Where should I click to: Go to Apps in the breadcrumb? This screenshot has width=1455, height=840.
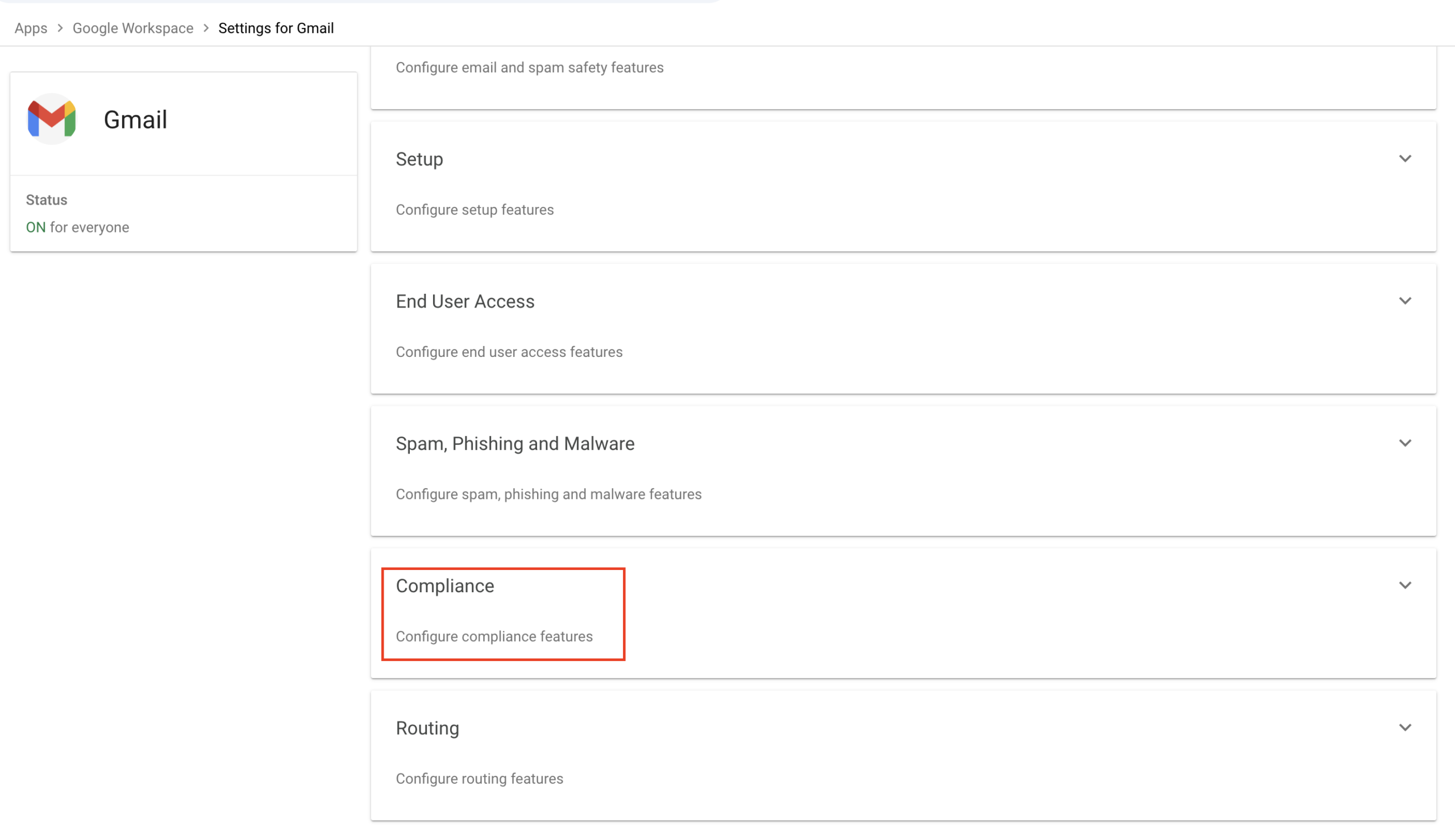[31, 28]
